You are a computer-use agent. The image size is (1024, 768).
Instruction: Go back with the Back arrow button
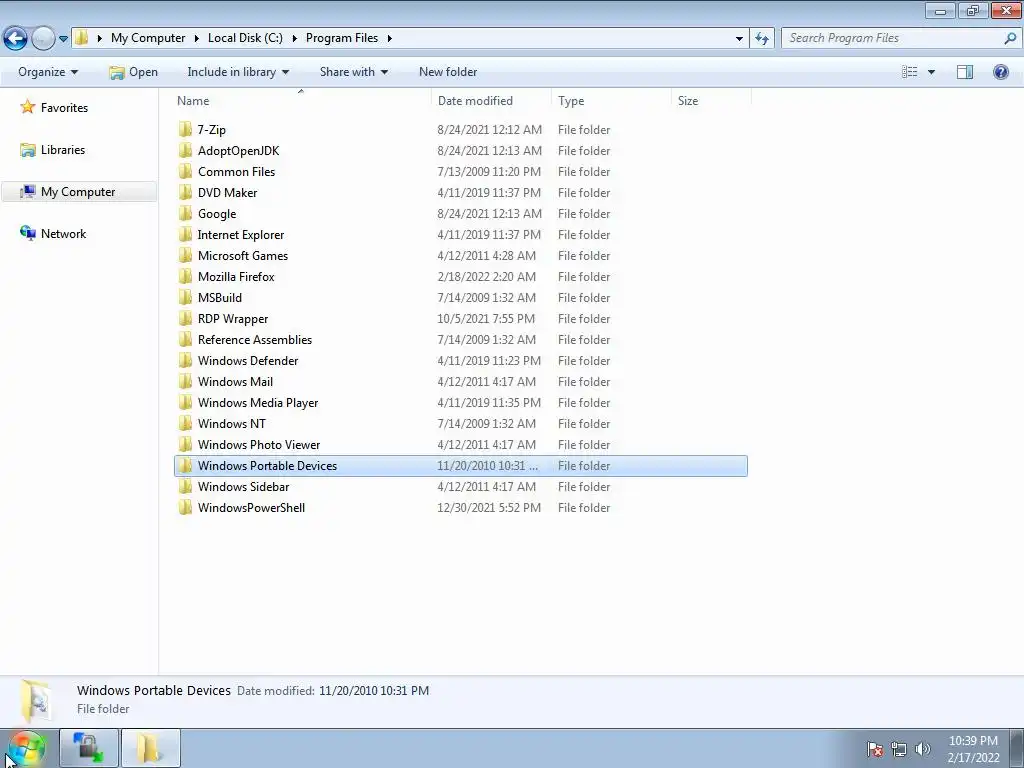tap(16, 39)
